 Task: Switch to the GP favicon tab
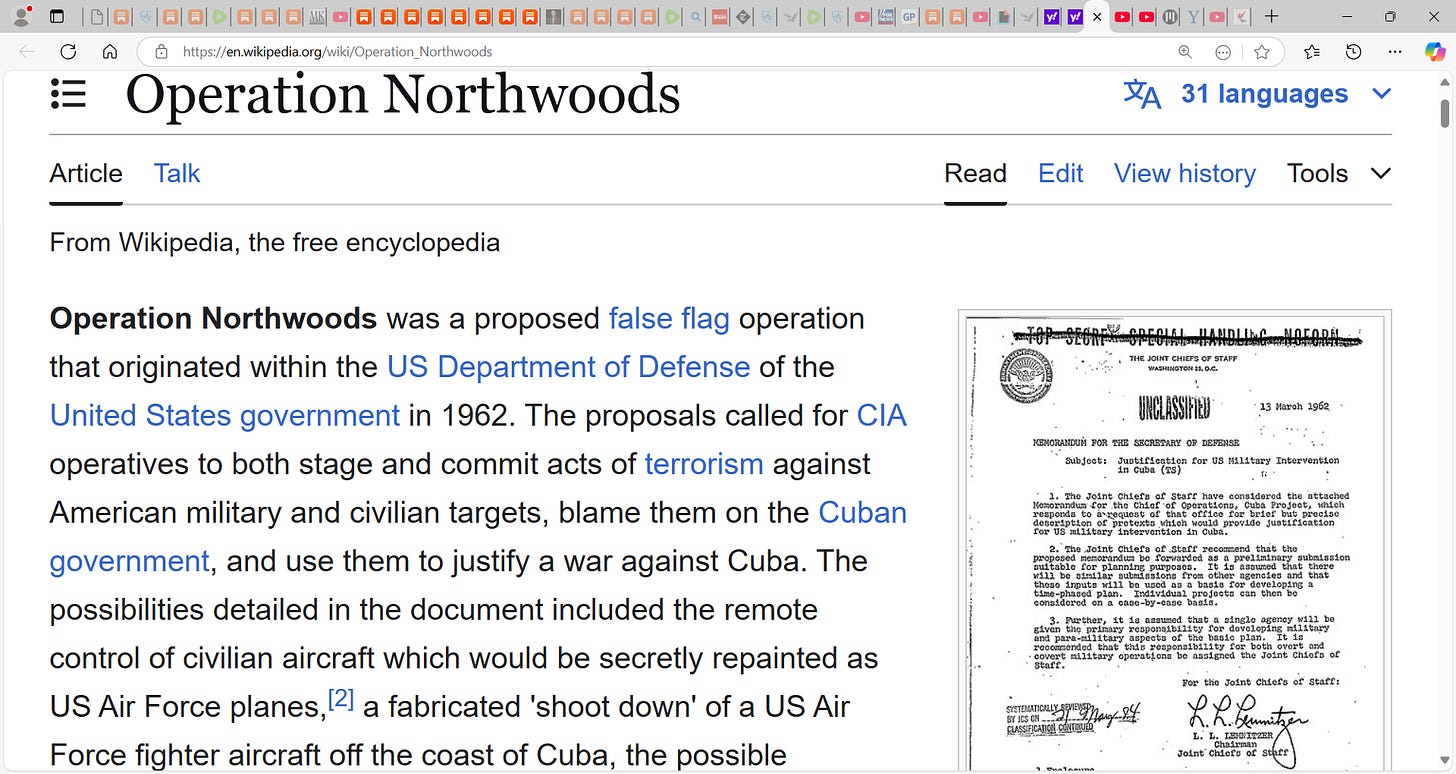[x=909, y=17]
